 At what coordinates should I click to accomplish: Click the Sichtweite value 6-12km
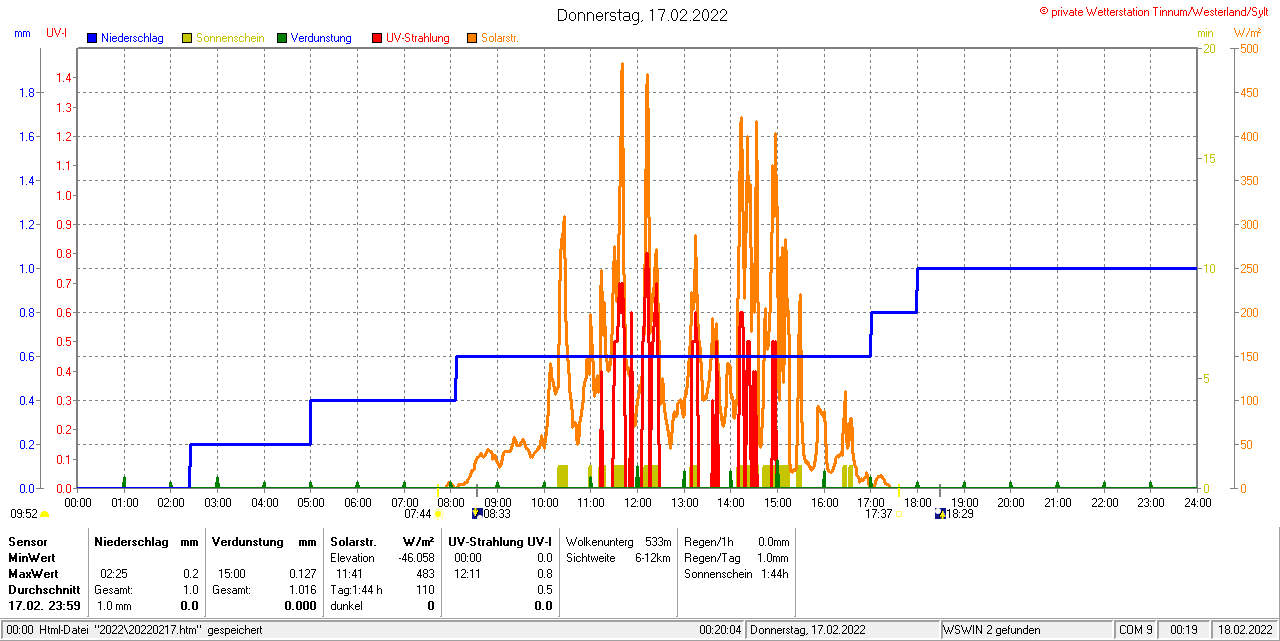[x=653, y=557]
